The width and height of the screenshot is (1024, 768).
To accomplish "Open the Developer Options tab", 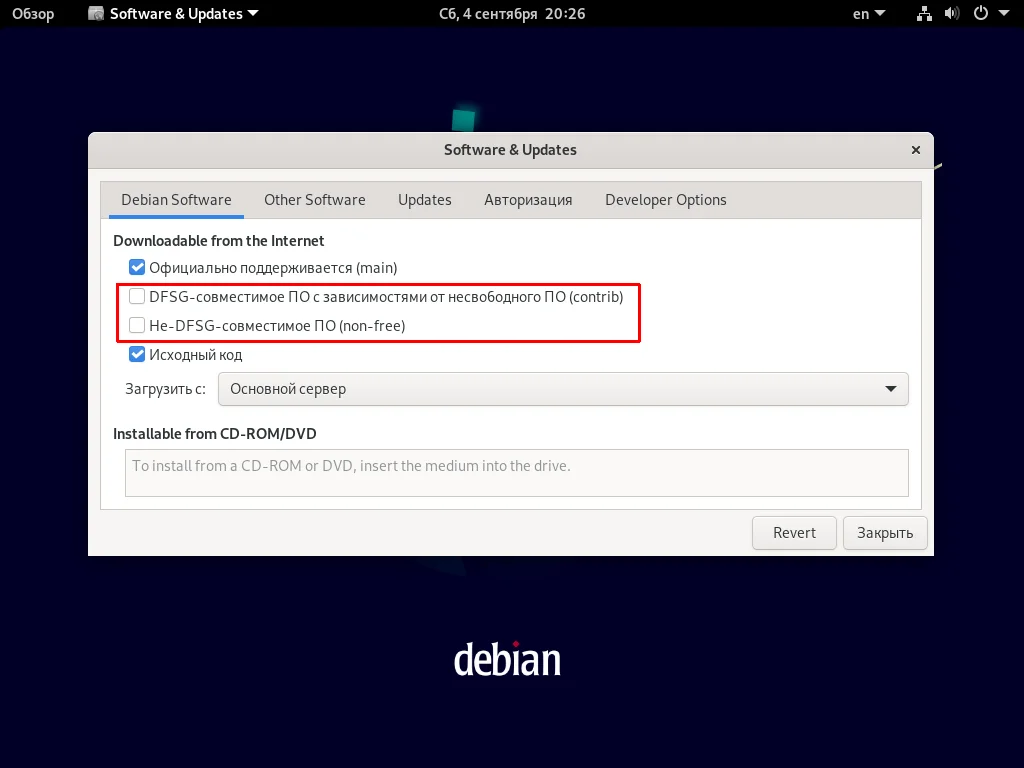I will point(665,199).
